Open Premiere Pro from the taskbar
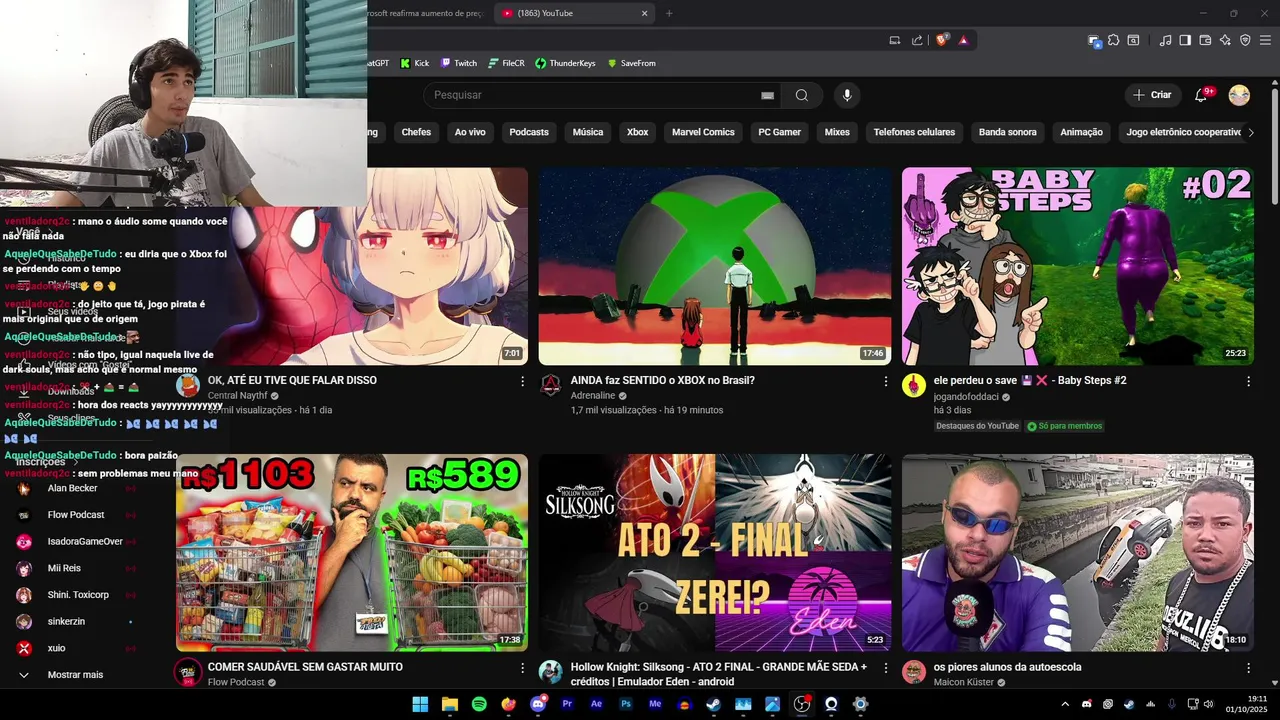1280x720 pixels. pos(567,704)
